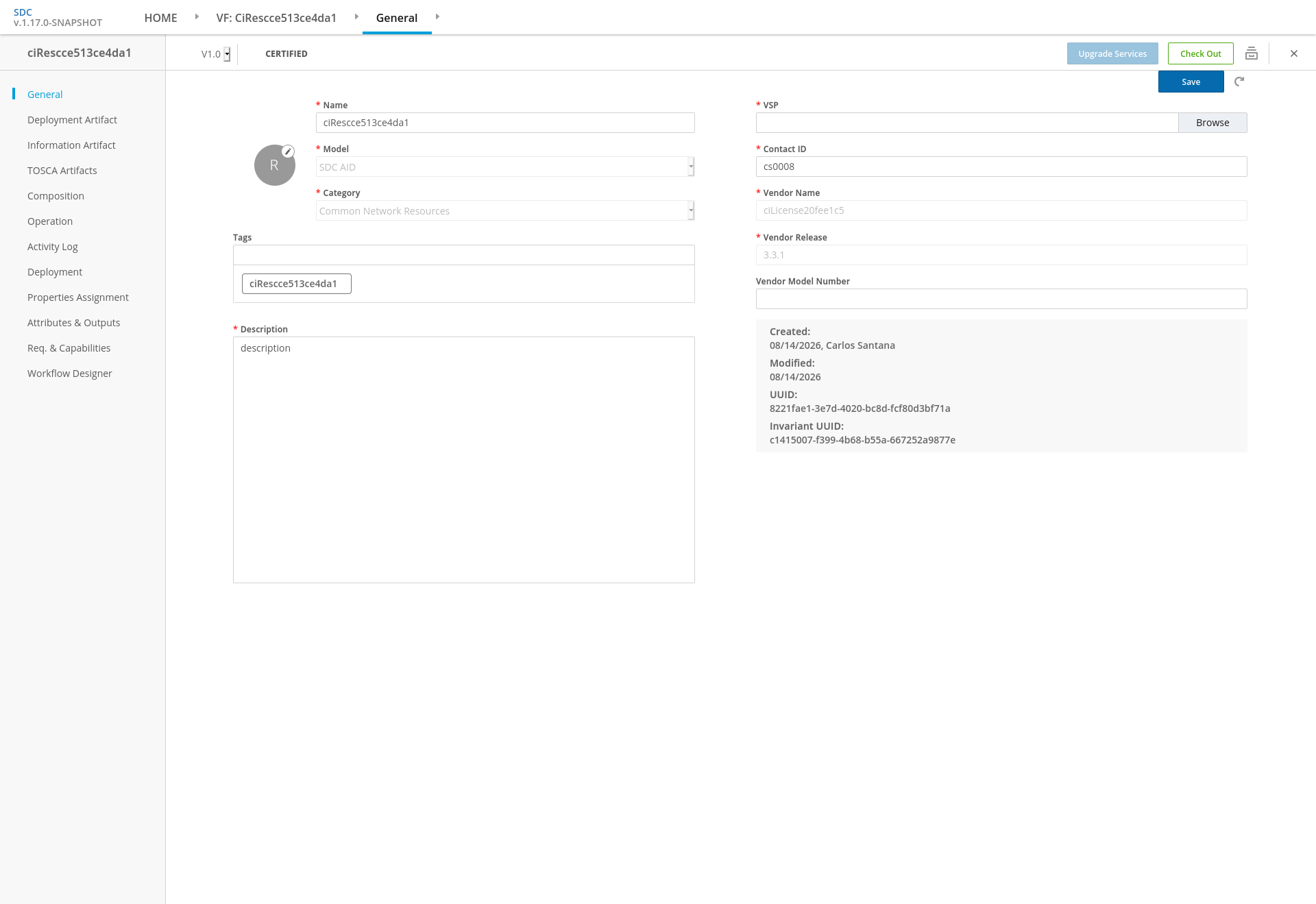Click the Browse button for VSP
The width and height of the screenshot is (1316, 904).
pos(1213,123)
